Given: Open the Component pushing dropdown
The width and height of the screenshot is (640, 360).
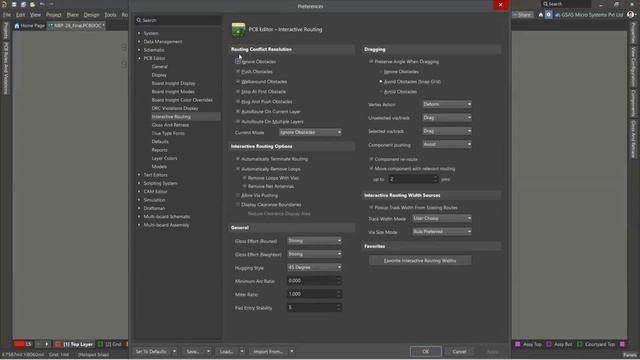Looking at the screenshot, I should pos(447,144).
